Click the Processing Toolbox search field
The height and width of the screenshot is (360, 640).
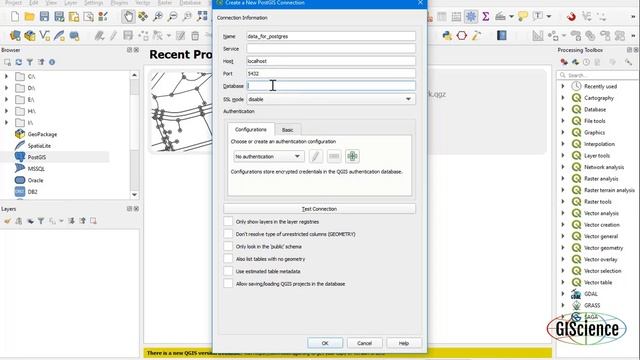point(598,75)
